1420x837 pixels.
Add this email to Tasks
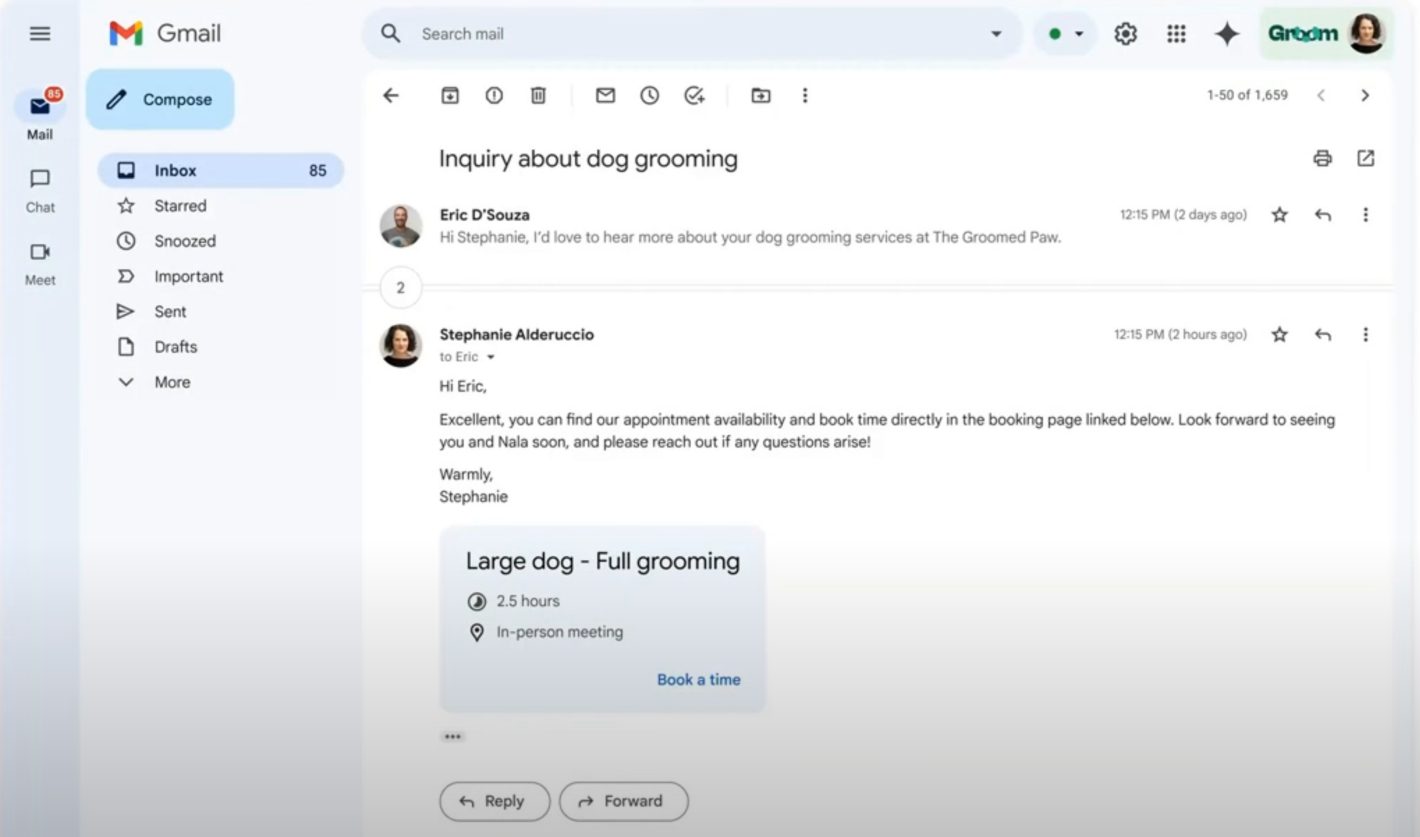point(694,95)
